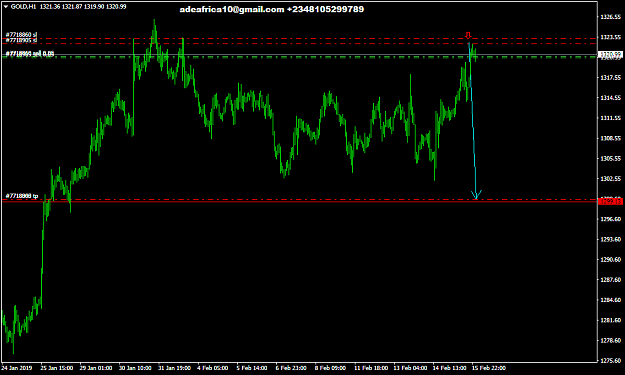Click the tp order label on the red line
Image resolution: width=625 pixels, height=375 pixels.
click(x=22, y=196)
